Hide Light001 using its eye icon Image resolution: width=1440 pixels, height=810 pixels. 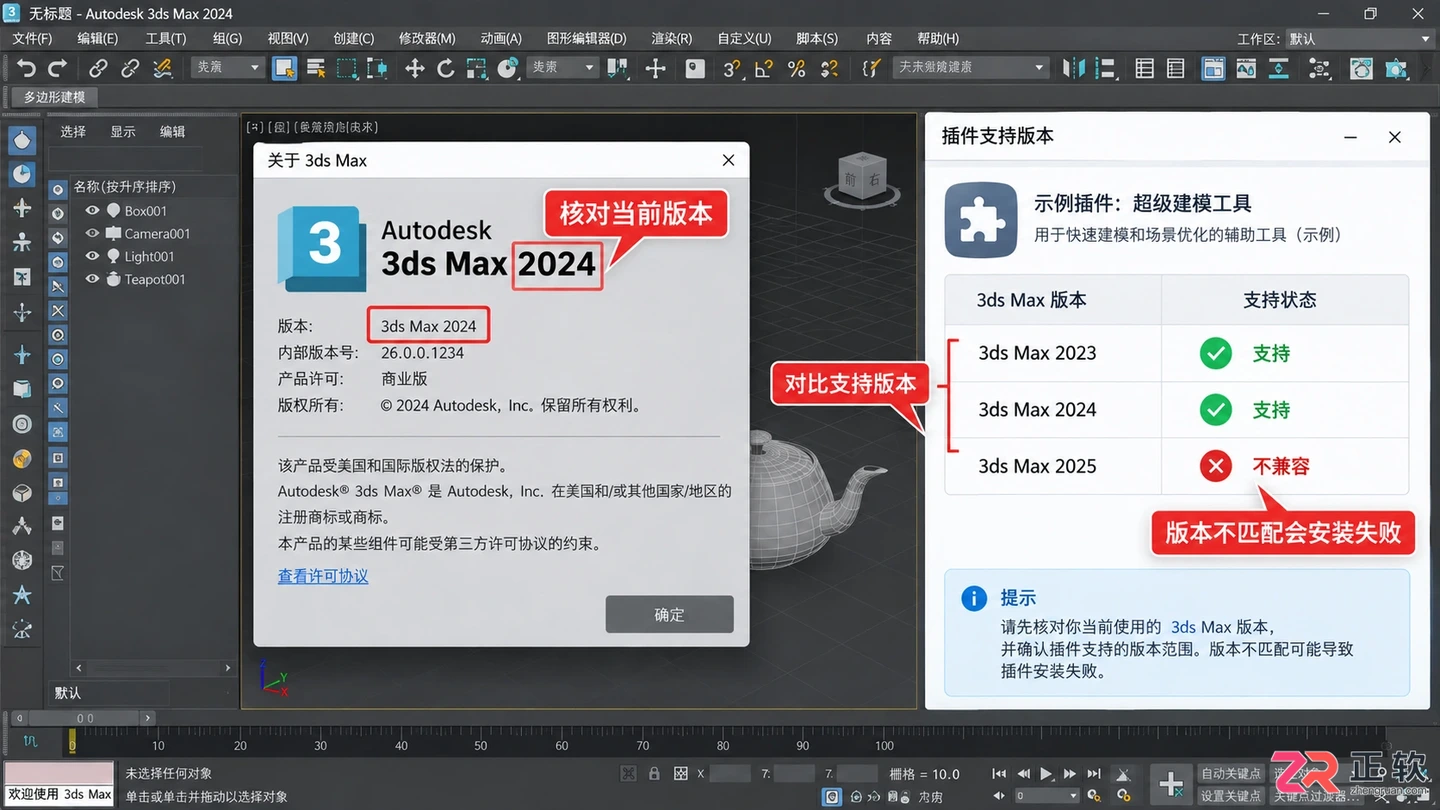click(92, 256)
